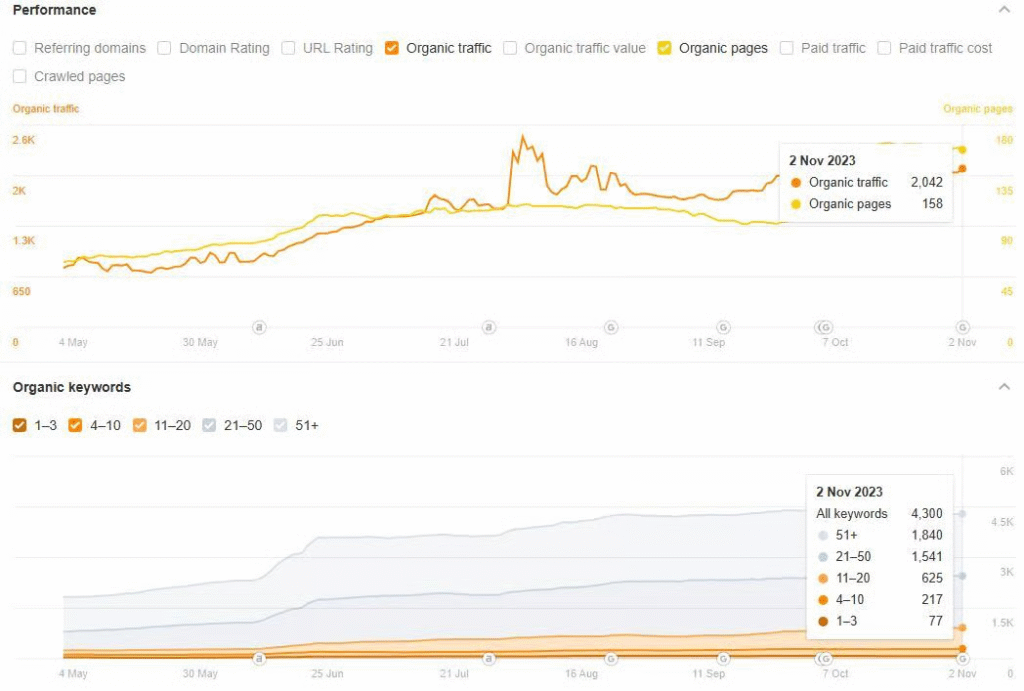Enable the Referring domains checkbox

click(20, 48)
